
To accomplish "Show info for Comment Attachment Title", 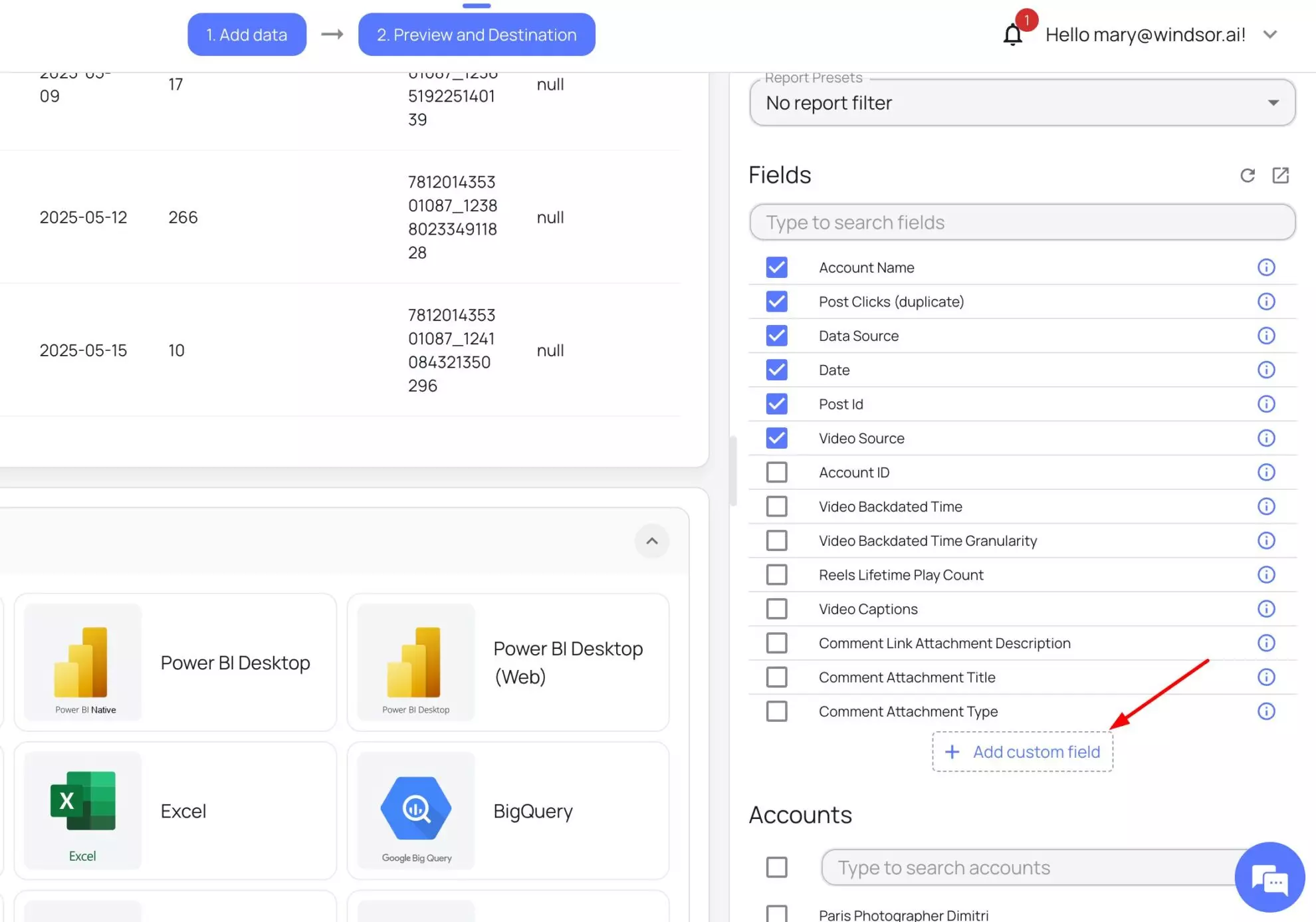I will (1266, 677).
